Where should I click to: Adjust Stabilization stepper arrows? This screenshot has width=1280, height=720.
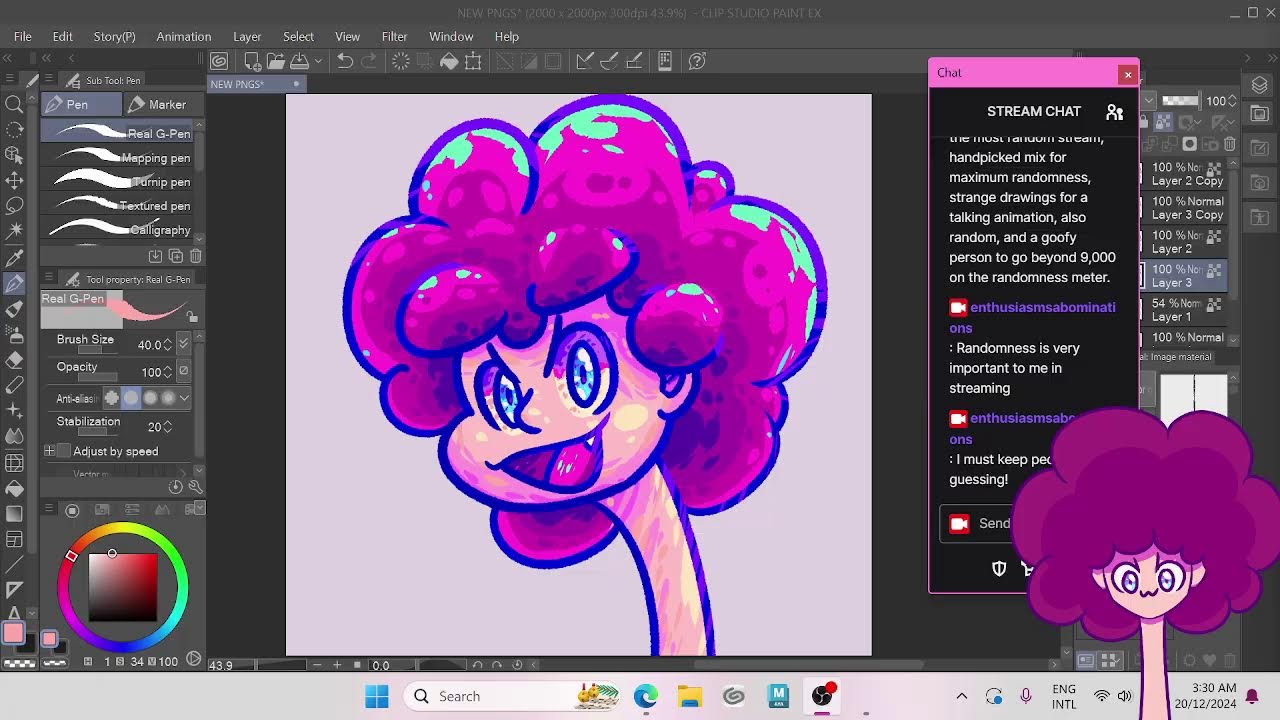167,427
